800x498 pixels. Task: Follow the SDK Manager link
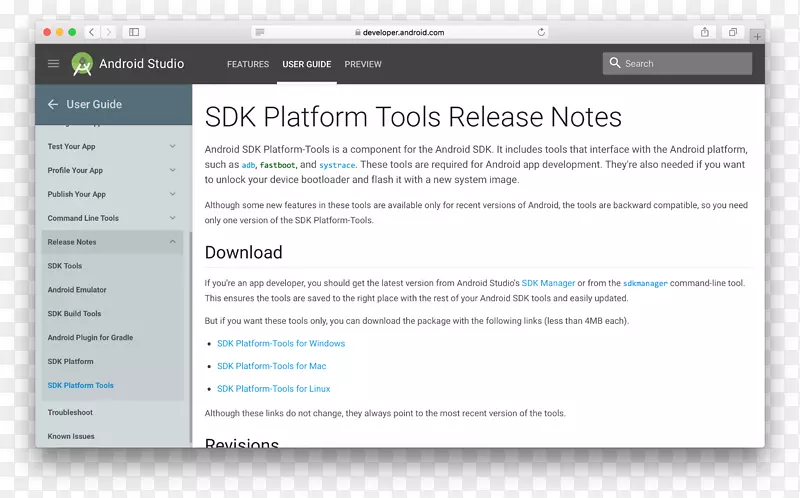tap(548, 283)
